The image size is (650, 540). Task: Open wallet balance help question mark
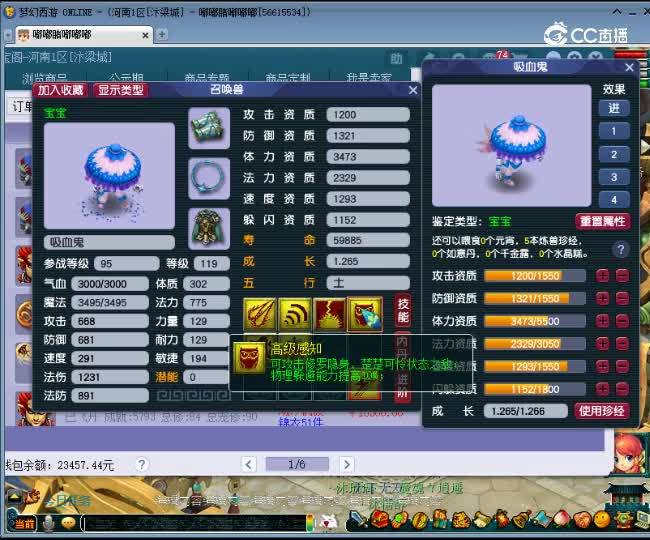click(142, 464)
